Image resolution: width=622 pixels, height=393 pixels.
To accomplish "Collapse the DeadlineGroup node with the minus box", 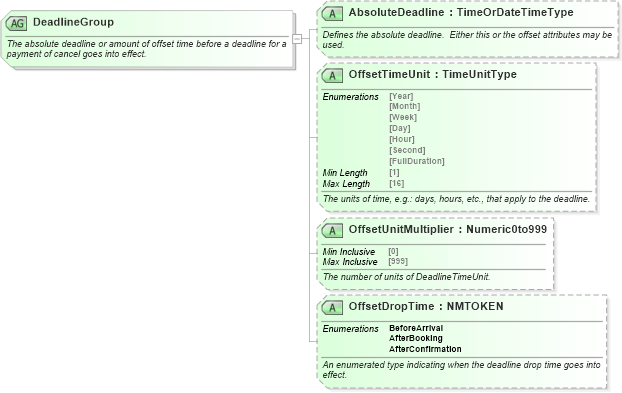I will click(297, 39).
